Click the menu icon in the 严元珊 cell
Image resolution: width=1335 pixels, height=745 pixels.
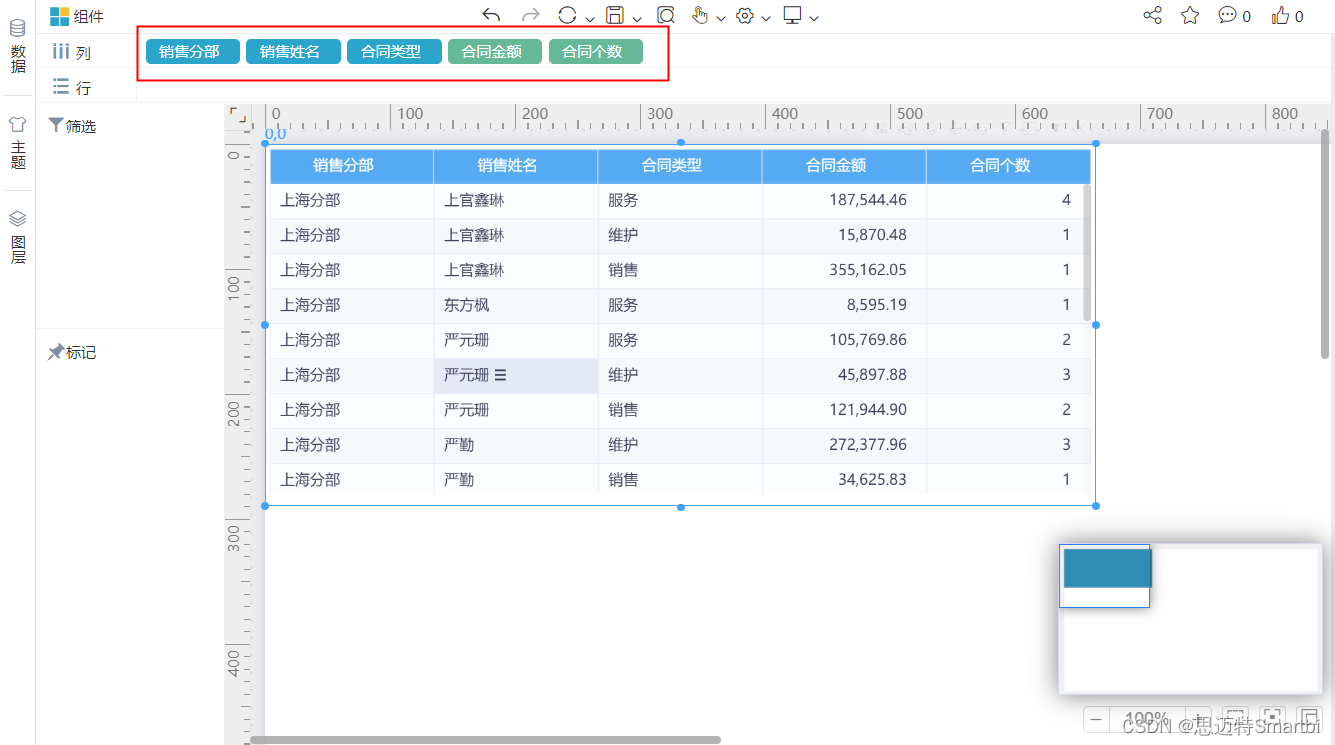[x=501, y=375]
